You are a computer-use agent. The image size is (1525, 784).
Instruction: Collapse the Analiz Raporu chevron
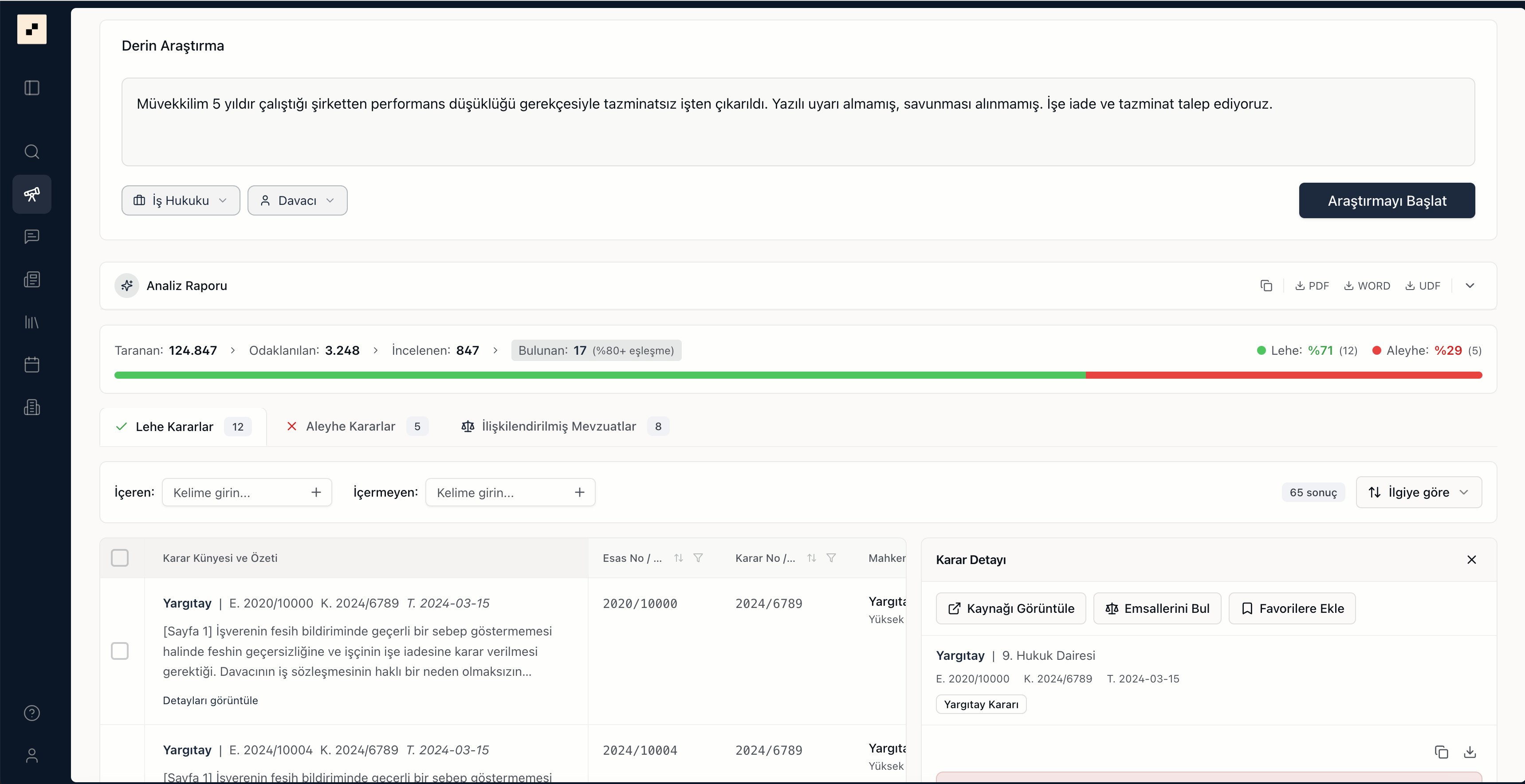[x=1470, y=286]
